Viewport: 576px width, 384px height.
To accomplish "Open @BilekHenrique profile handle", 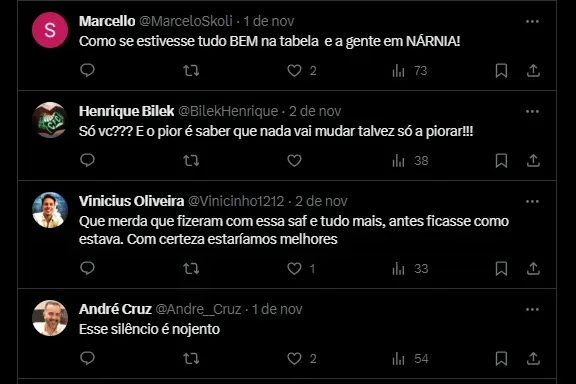I will (228, 111).
